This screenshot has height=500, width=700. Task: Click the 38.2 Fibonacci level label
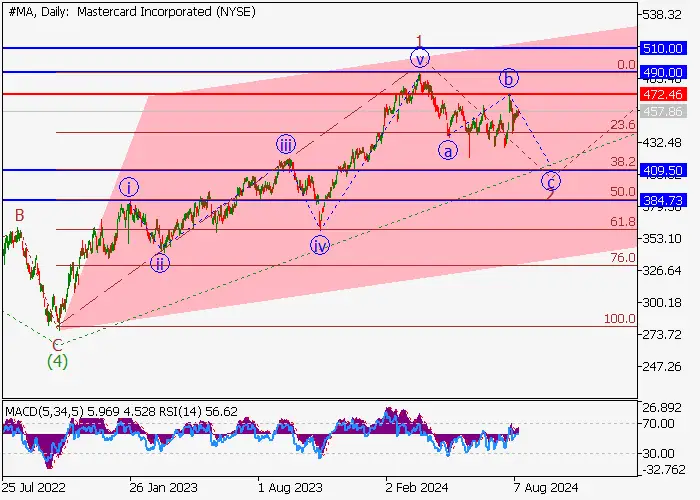pos(623,162)
